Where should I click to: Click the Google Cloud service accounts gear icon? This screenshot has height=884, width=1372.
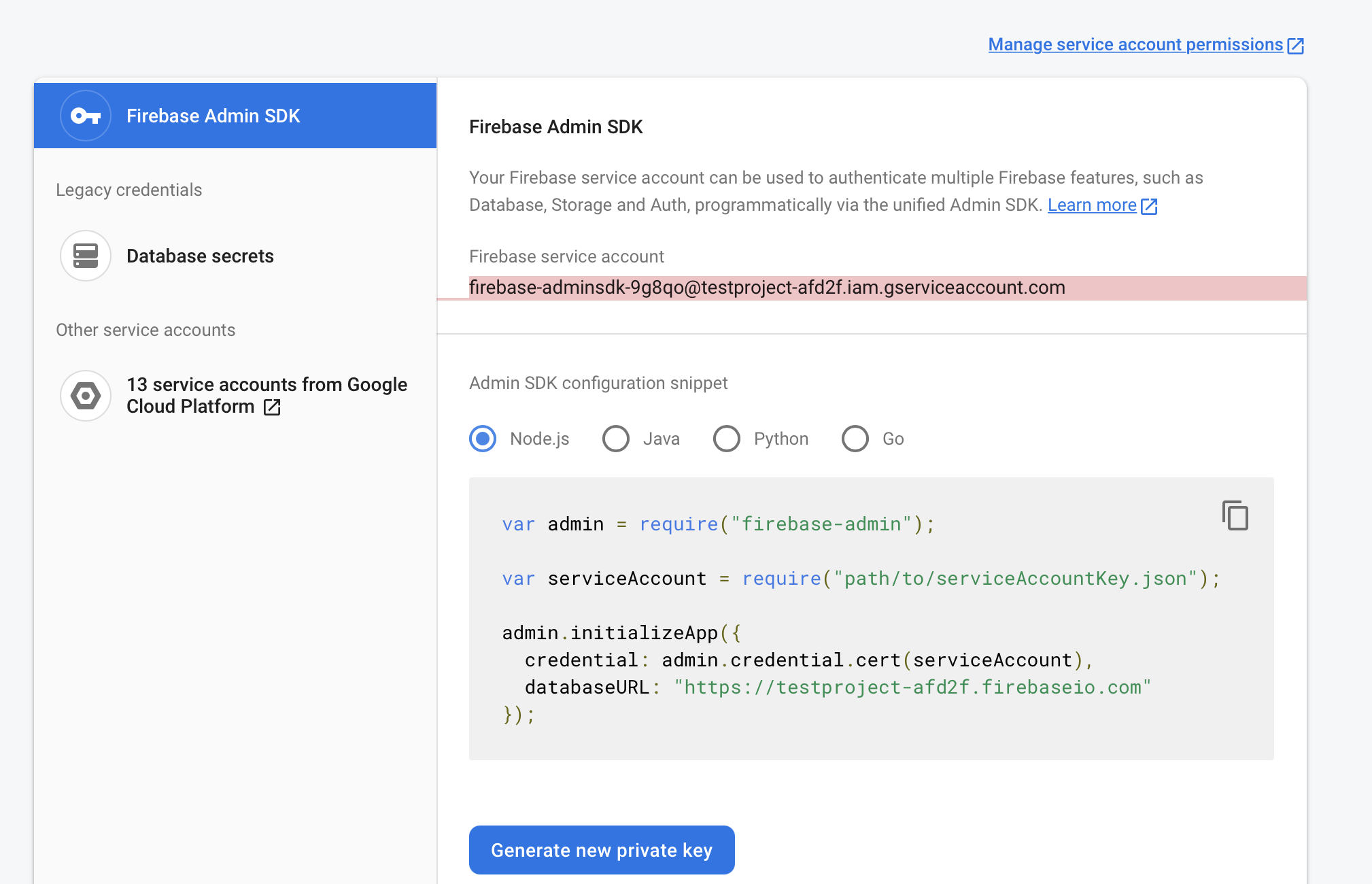[85, 395]
